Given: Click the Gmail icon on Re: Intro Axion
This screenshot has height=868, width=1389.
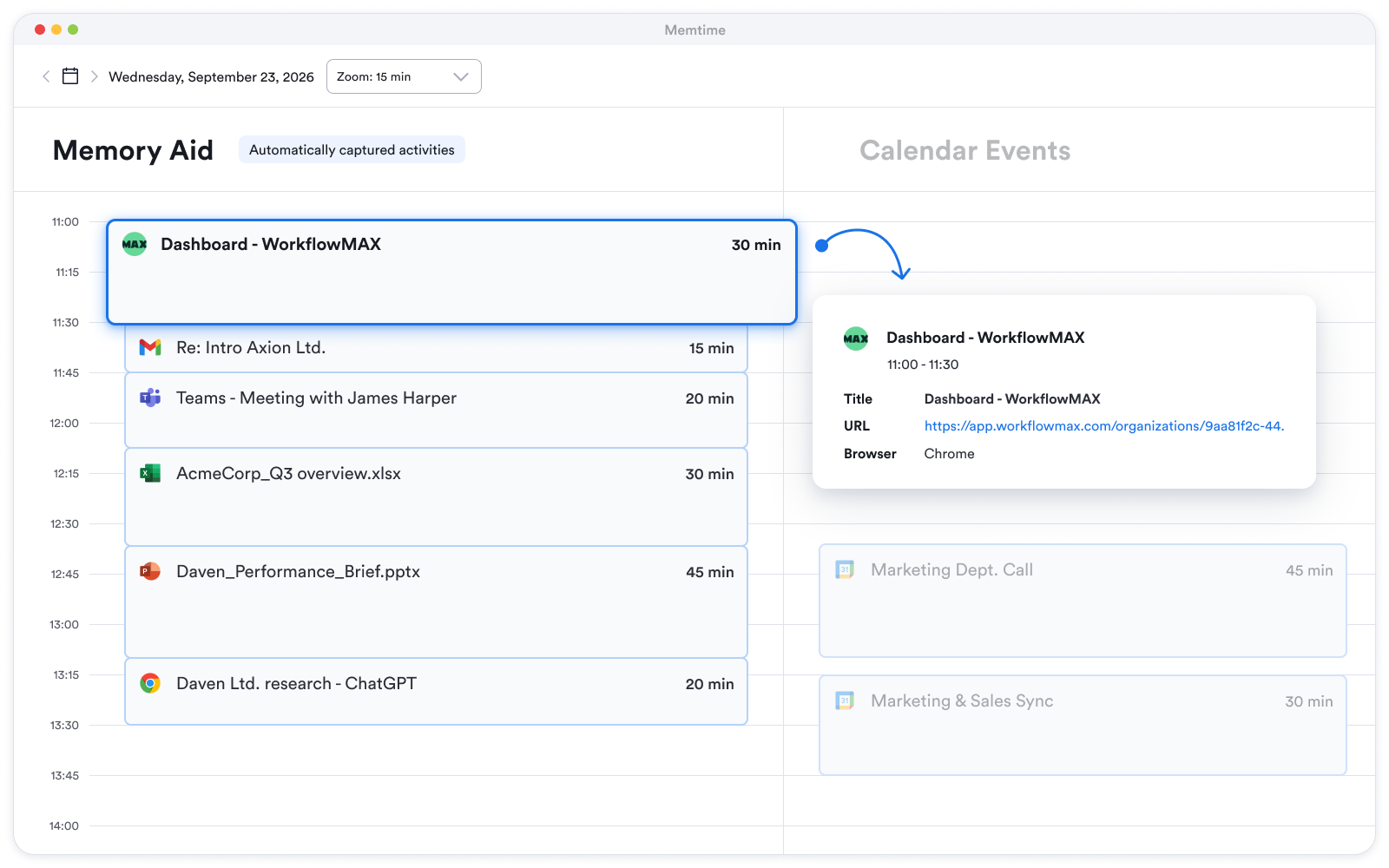Looking at the screenshot, I should [150, 347].
